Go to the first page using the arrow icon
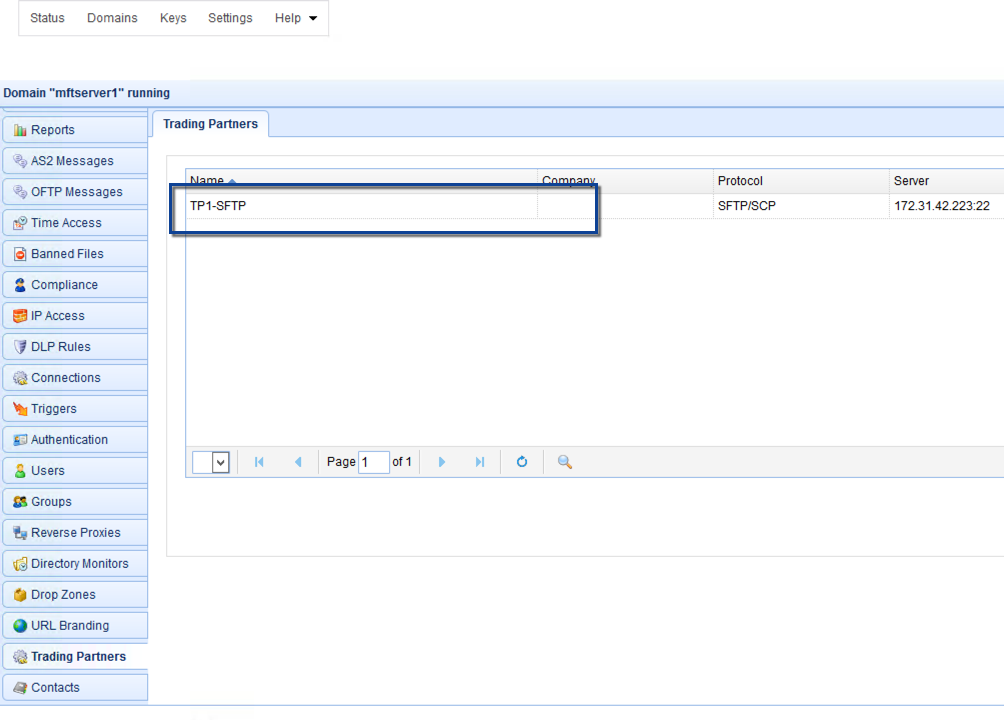 259,462
